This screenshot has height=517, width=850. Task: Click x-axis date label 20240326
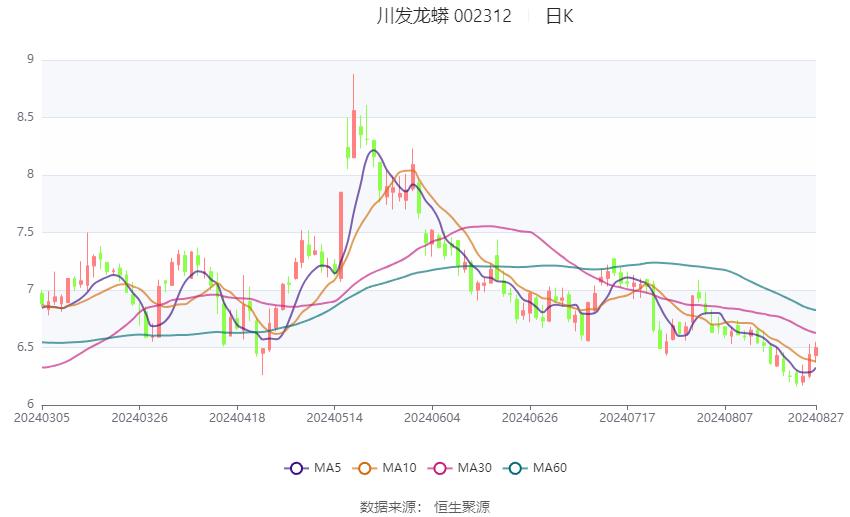click(139, 418)
